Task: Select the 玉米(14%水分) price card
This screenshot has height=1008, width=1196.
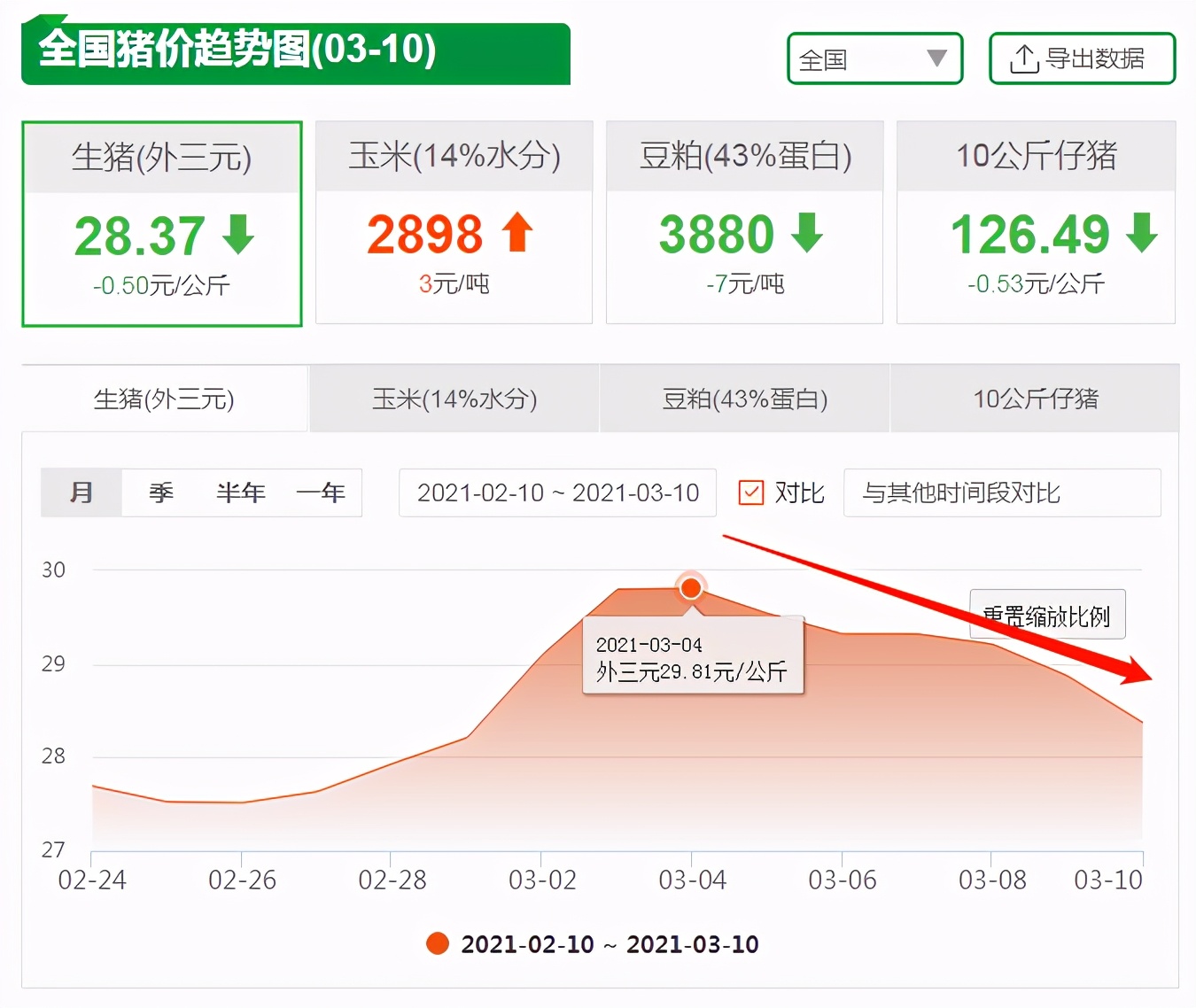Action: pyautogui.click(x=454, y=222)
